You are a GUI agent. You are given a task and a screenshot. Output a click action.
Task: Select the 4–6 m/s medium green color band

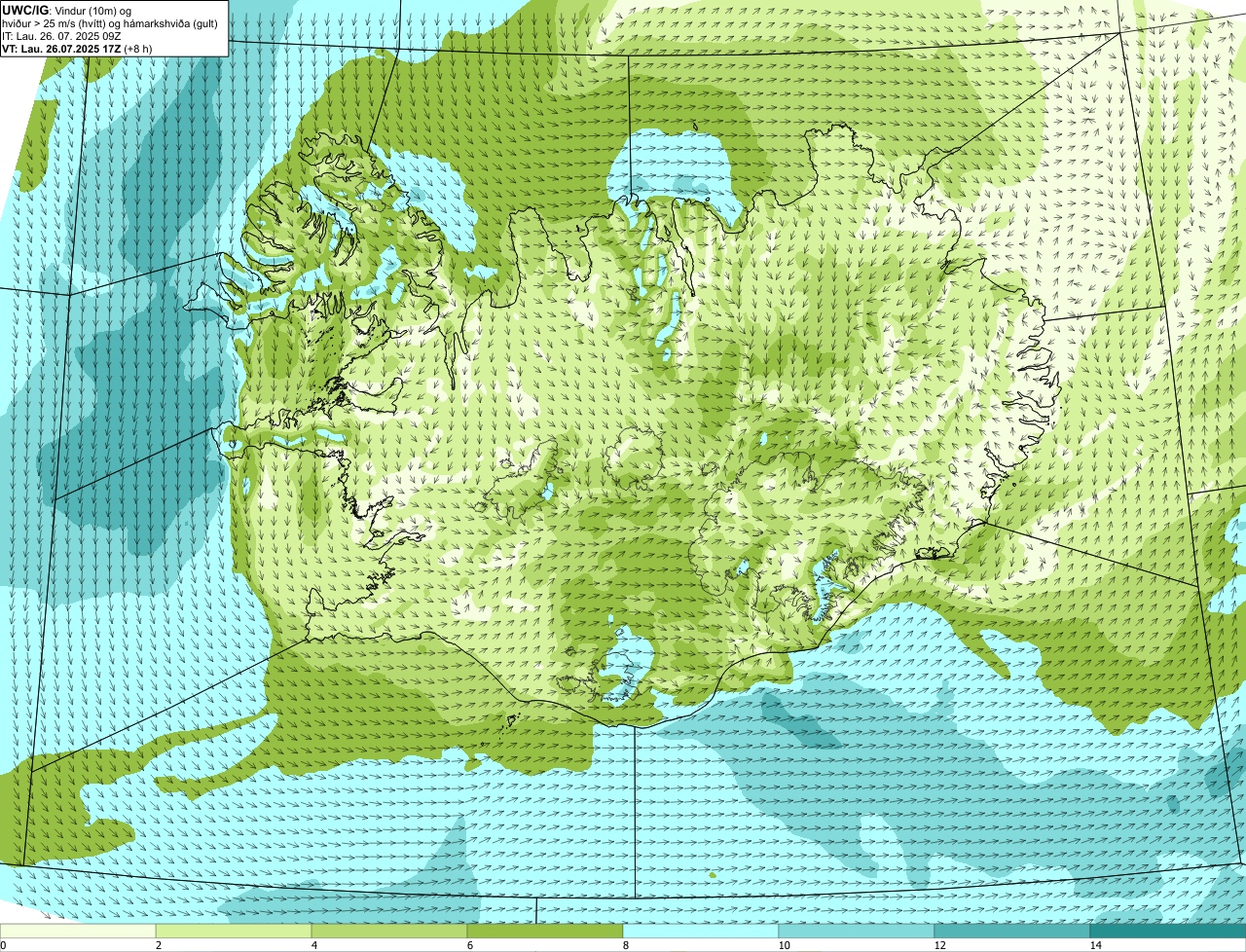pos(389,931)
